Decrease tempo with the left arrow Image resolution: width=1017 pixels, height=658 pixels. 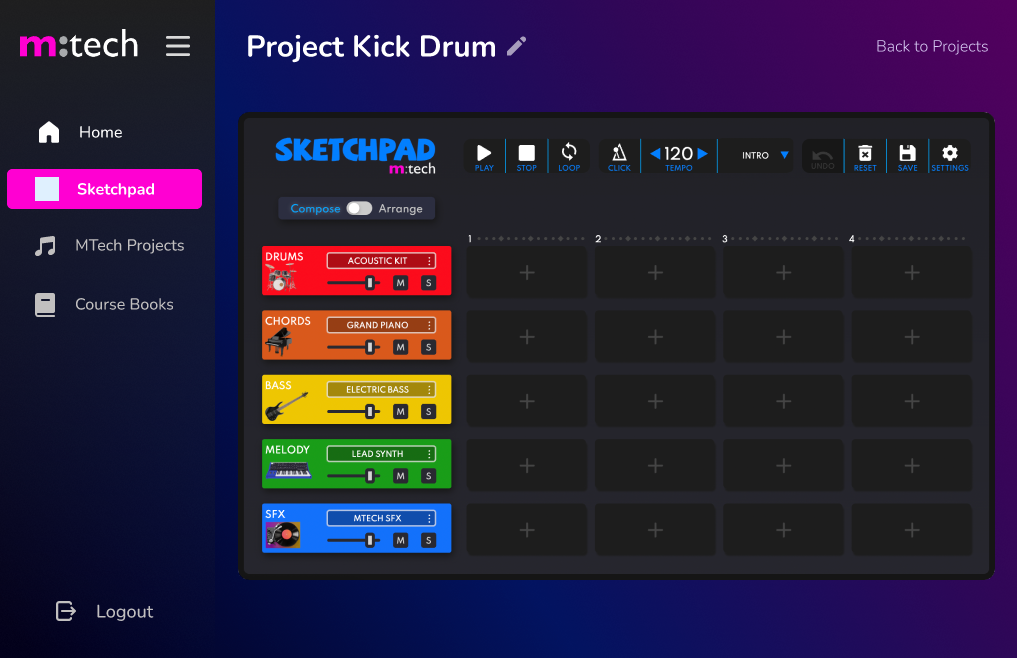pos(655,153)
